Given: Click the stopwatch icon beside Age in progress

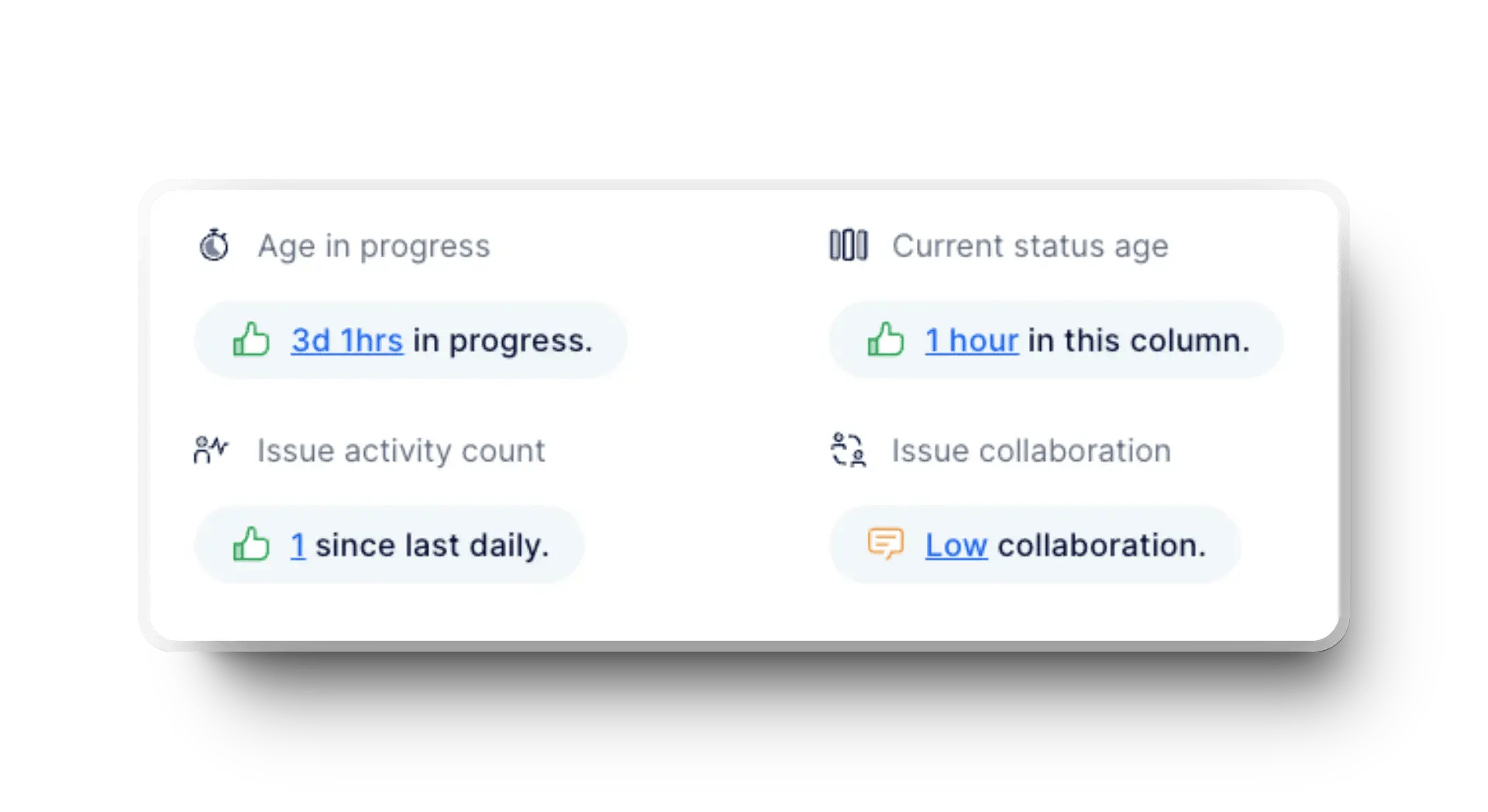Looking at the screenshot, I should click(212, 246).
